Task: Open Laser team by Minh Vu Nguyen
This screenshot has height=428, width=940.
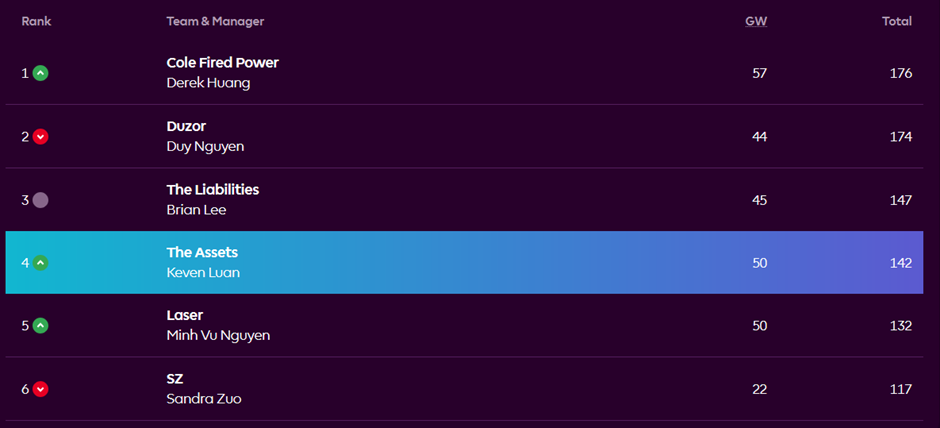Action: click(185, 315)
